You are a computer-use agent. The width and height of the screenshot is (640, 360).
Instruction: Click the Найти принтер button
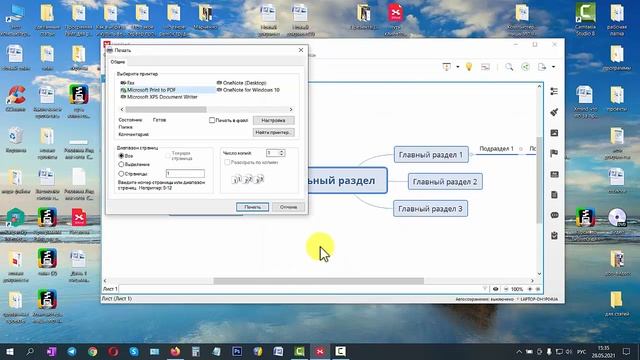pyautogui.click(x=273, y=132)
